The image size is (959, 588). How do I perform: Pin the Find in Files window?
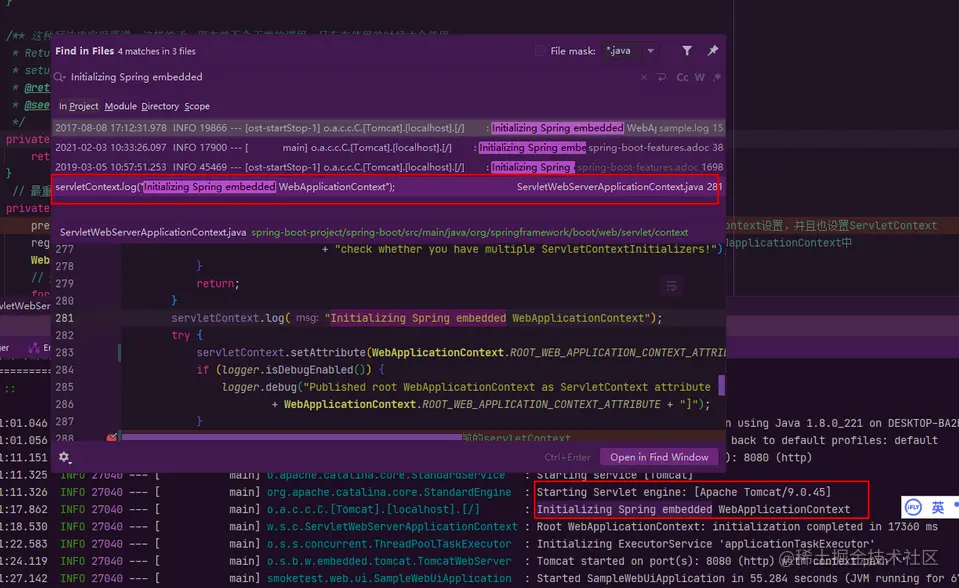713,51
